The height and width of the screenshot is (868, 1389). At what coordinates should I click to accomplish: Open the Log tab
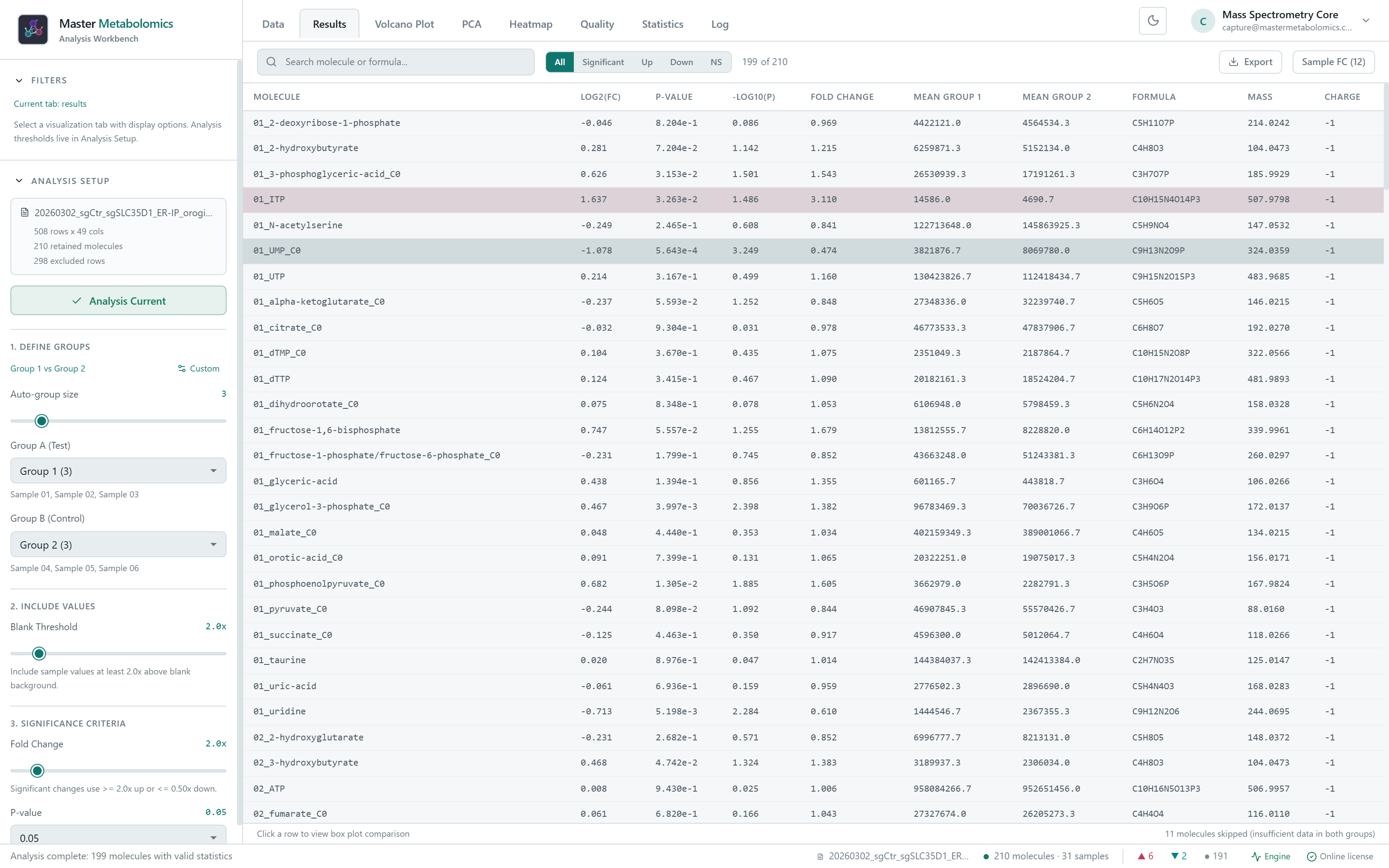(720, 24)
